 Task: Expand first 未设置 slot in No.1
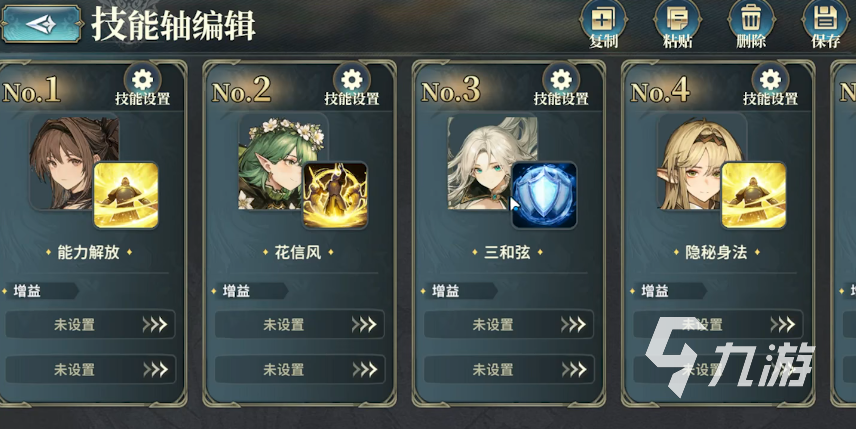pos(90,325)
